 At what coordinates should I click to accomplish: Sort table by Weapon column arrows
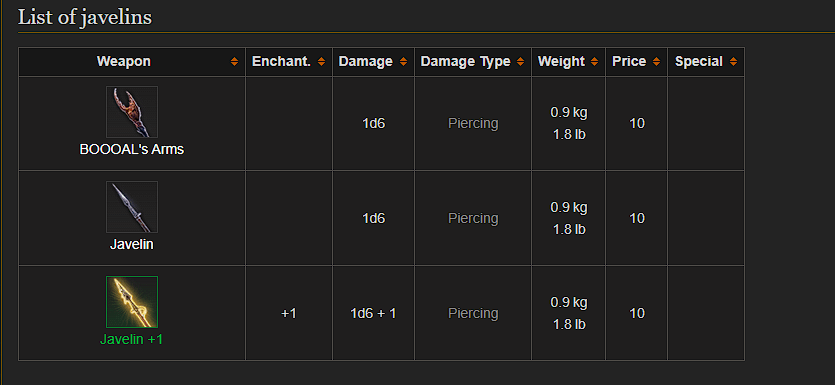pyautogui.click(x=234, y=62)
